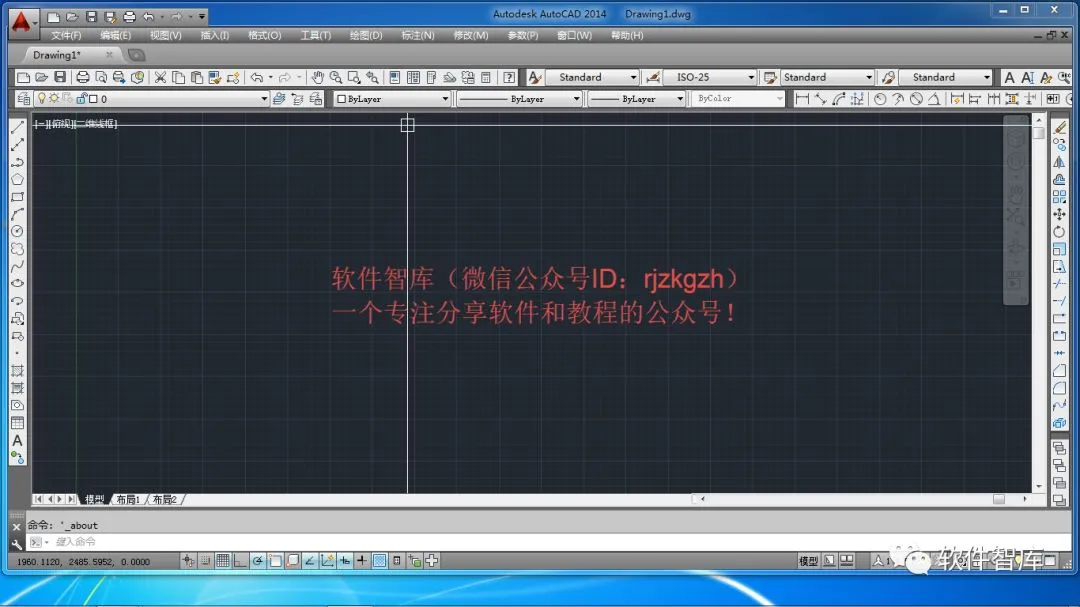Expand the undo history dropdown arrow
Image resolution: width=1080 pixels, height=607 pixels.
tap(271, 77)
